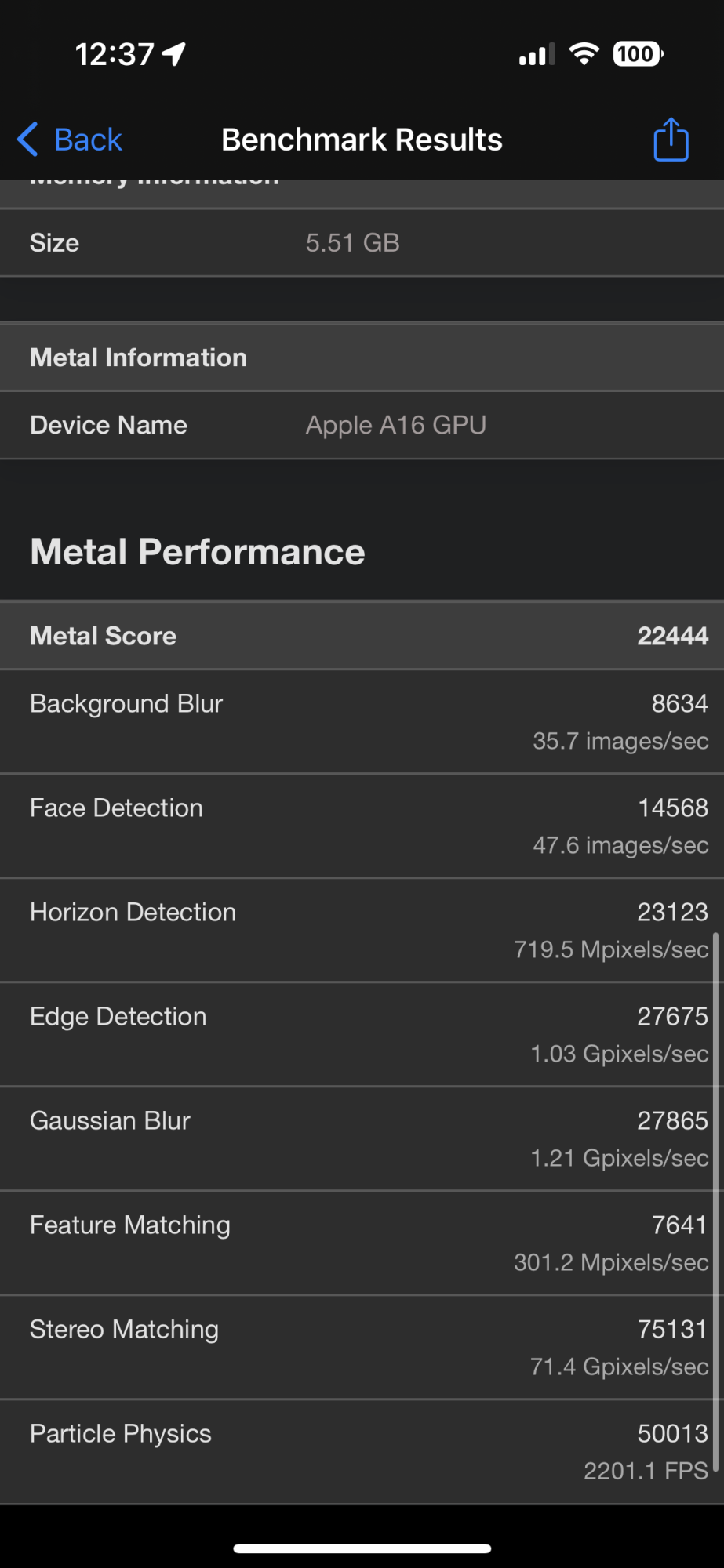Screen dimensions: 724x1568
Task: Tap the battery 100 indicator
Action: [638, 54]
